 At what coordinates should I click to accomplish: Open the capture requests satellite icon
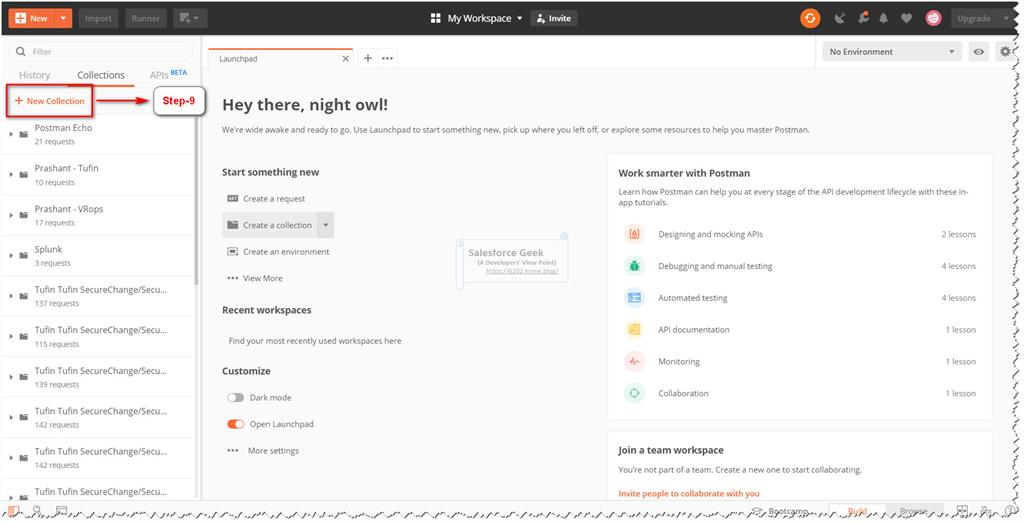pos(840,18)
